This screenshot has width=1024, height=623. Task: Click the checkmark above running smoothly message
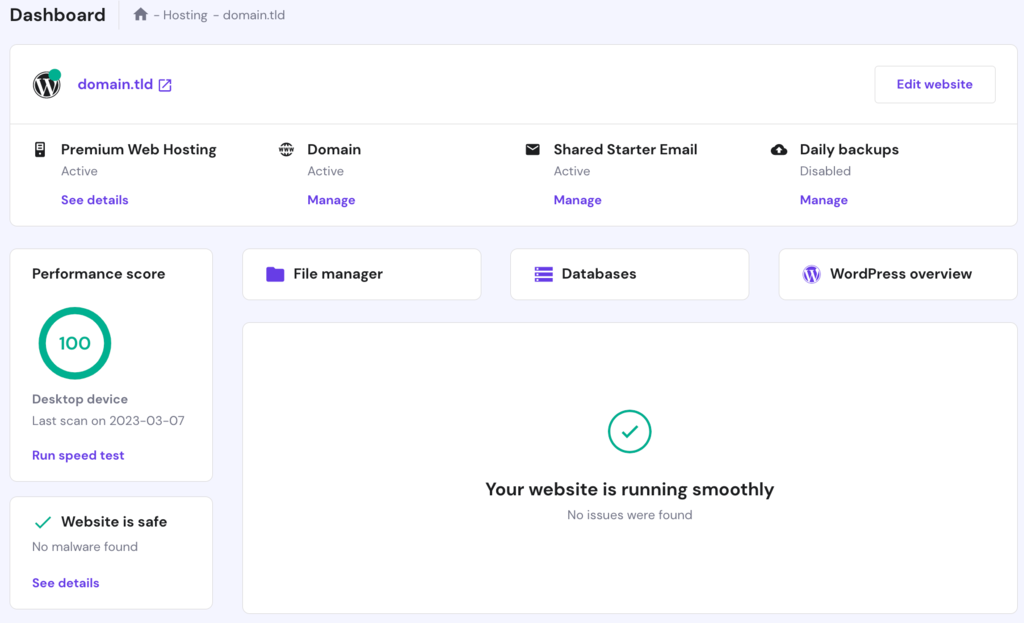[x=629, y=432]
